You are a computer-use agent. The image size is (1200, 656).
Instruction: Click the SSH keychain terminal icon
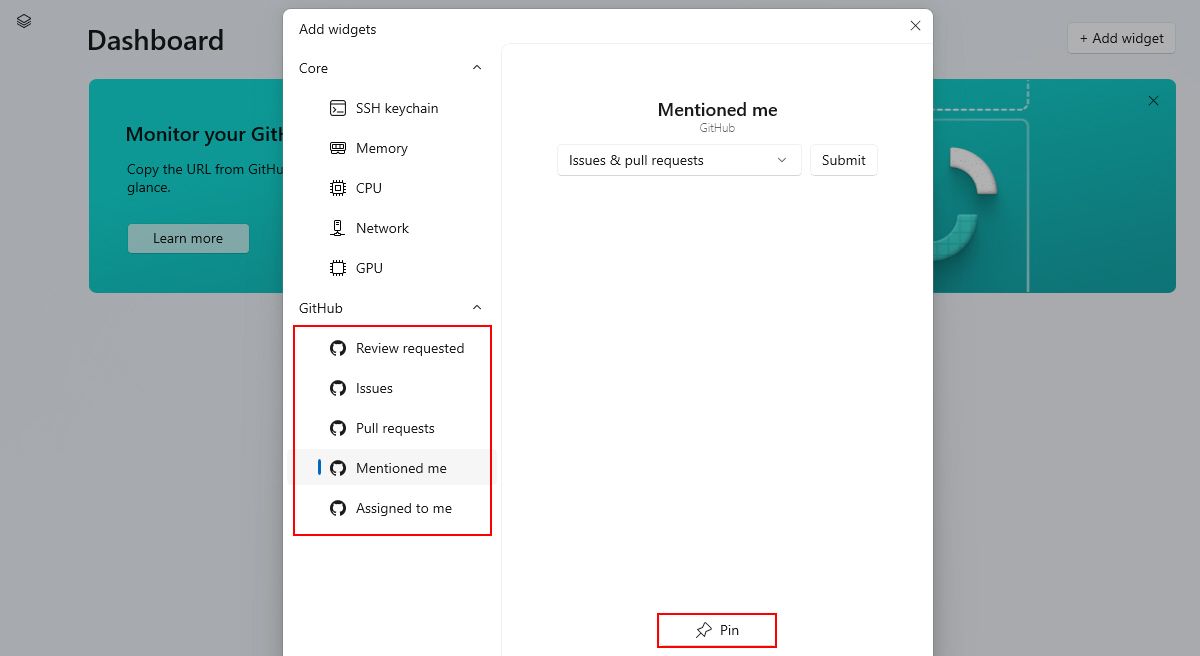click(338, 108)
